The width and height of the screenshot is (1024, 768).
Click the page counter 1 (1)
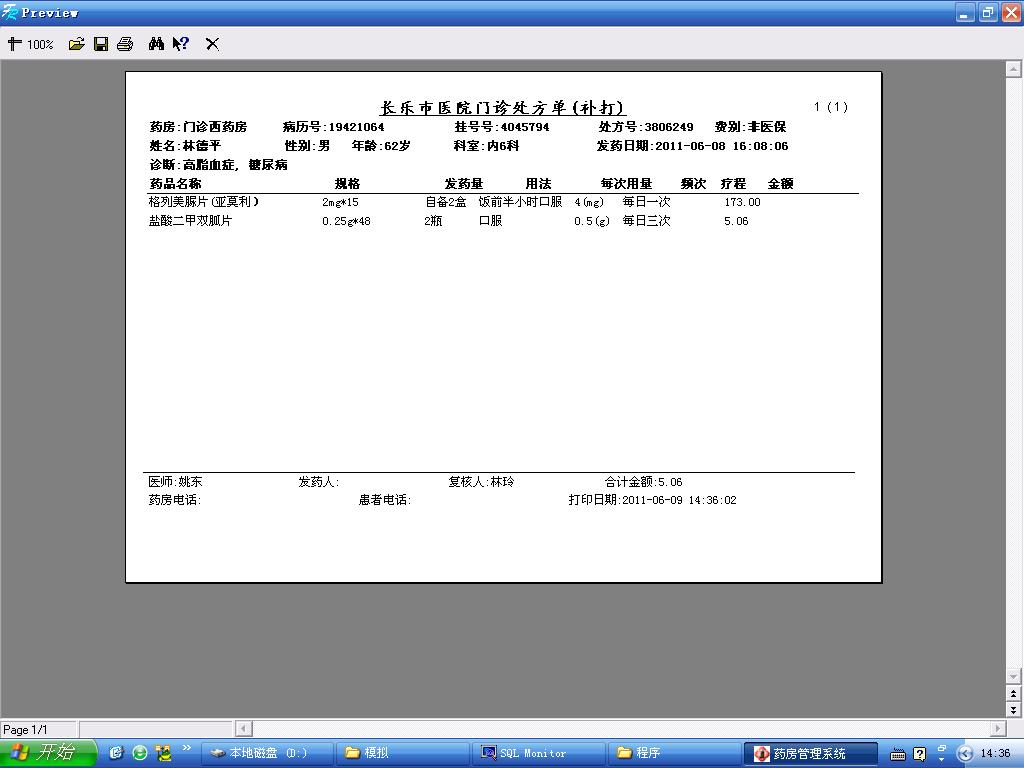coord(831,106)
